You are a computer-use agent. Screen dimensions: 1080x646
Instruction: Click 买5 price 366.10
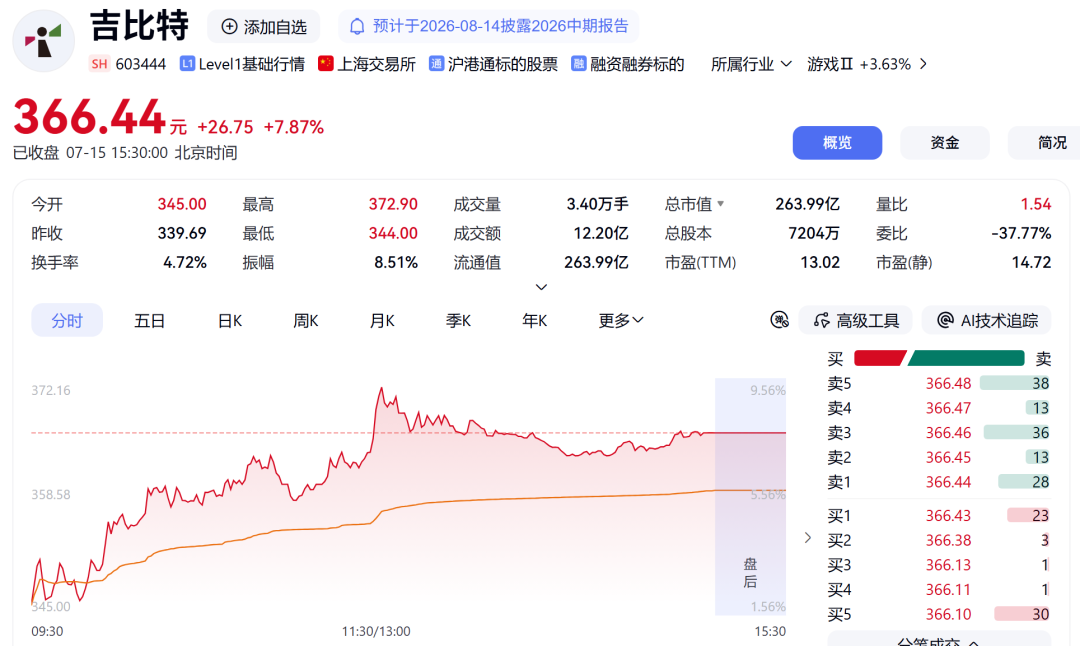click(948, 614)
